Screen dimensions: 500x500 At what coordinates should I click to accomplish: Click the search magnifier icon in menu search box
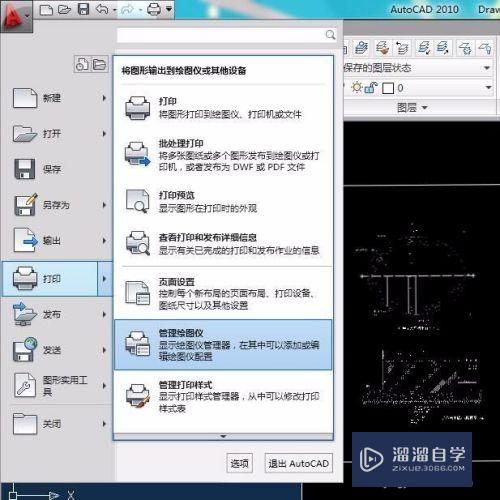tap(330, 34)
